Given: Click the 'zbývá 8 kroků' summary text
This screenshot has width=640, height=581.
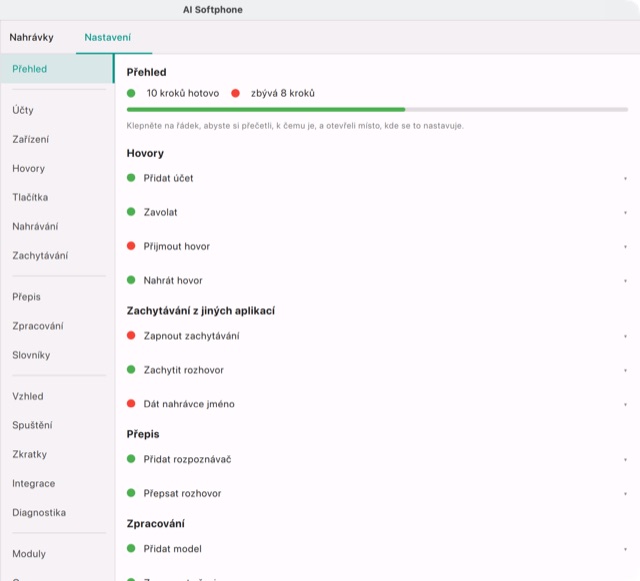Looking at the screenshot, I should 282,93.
